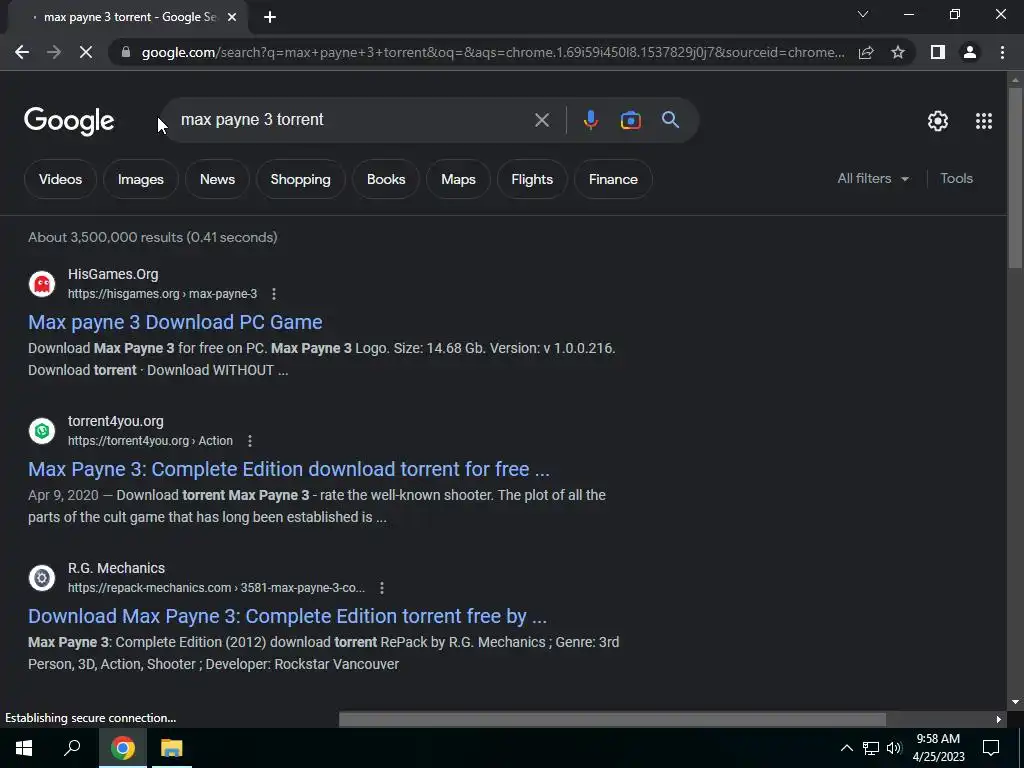Open the taskbar clock and date
The width and height of the screenshot is (1024, 768).
click(938, 748)
